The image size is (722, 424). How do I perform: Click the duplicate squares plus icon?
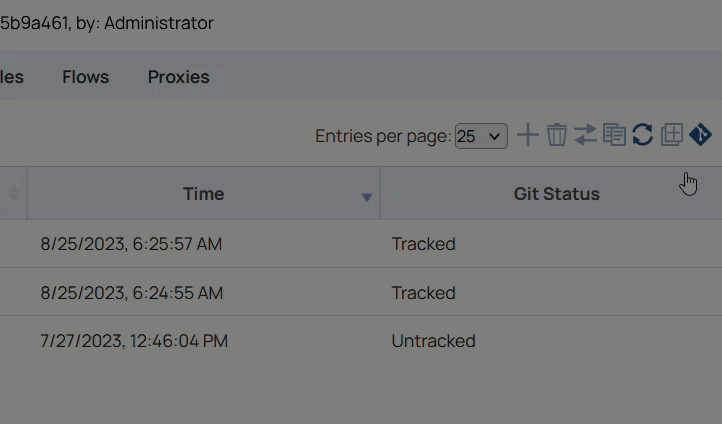coord(672,135)
